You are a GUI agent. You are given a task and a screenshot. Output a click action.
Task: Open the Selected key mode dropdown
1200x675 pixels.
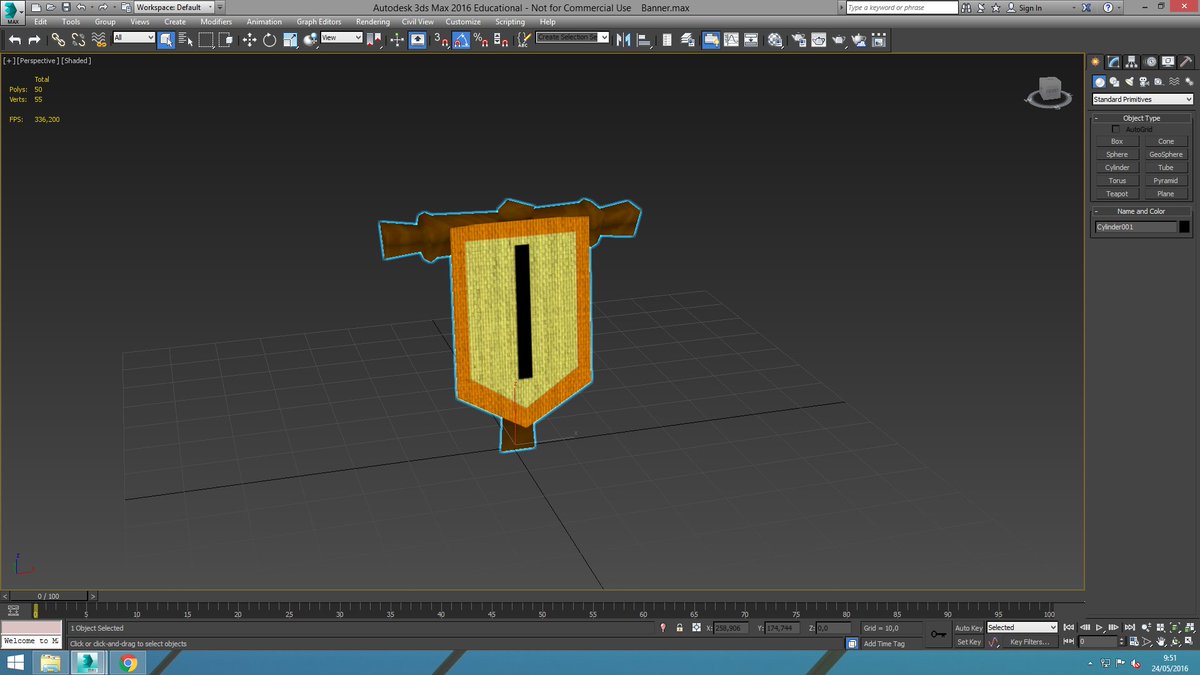point(1021,628)
